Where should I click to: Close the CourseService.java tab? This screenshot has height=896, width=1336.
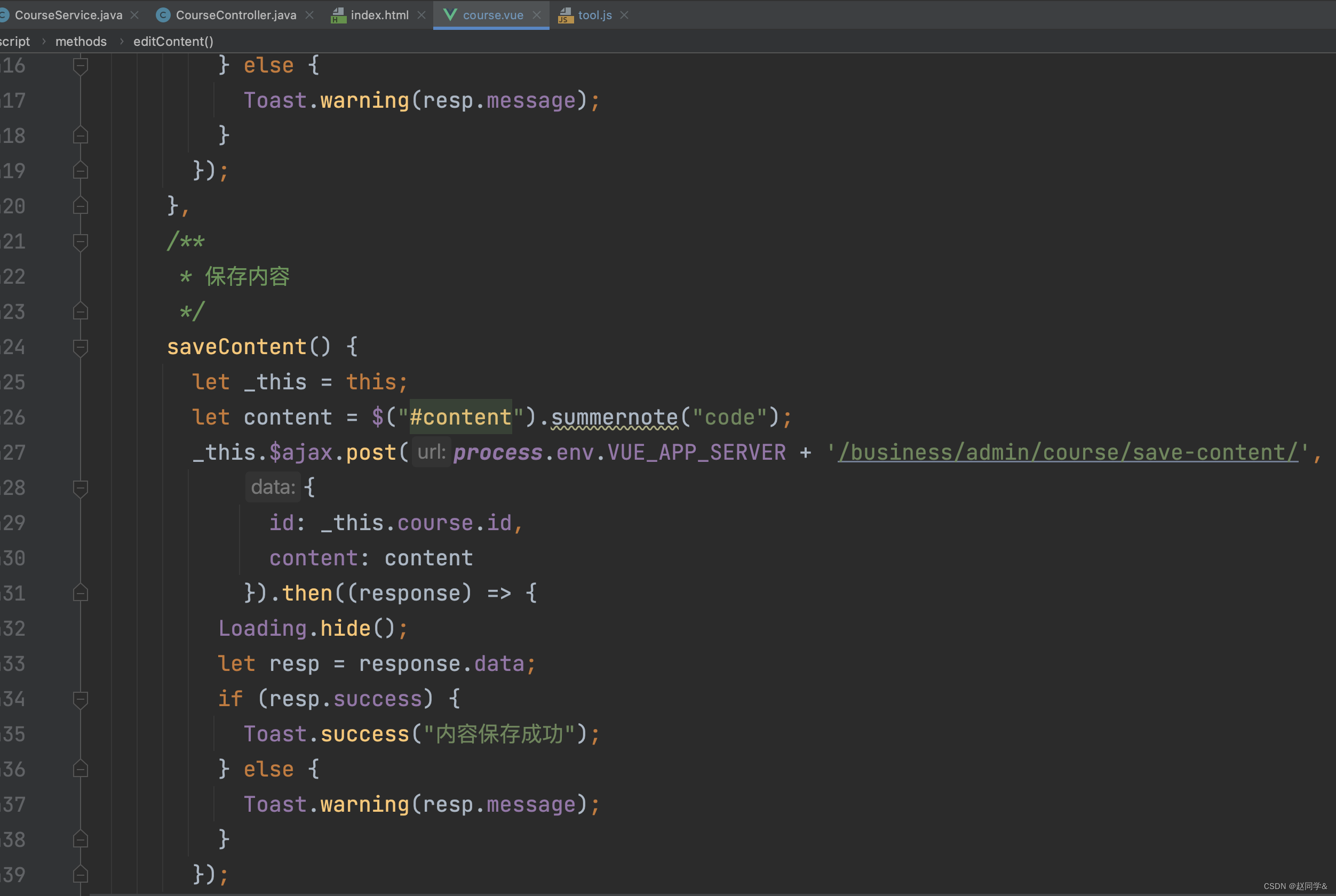tap(134, 15)
